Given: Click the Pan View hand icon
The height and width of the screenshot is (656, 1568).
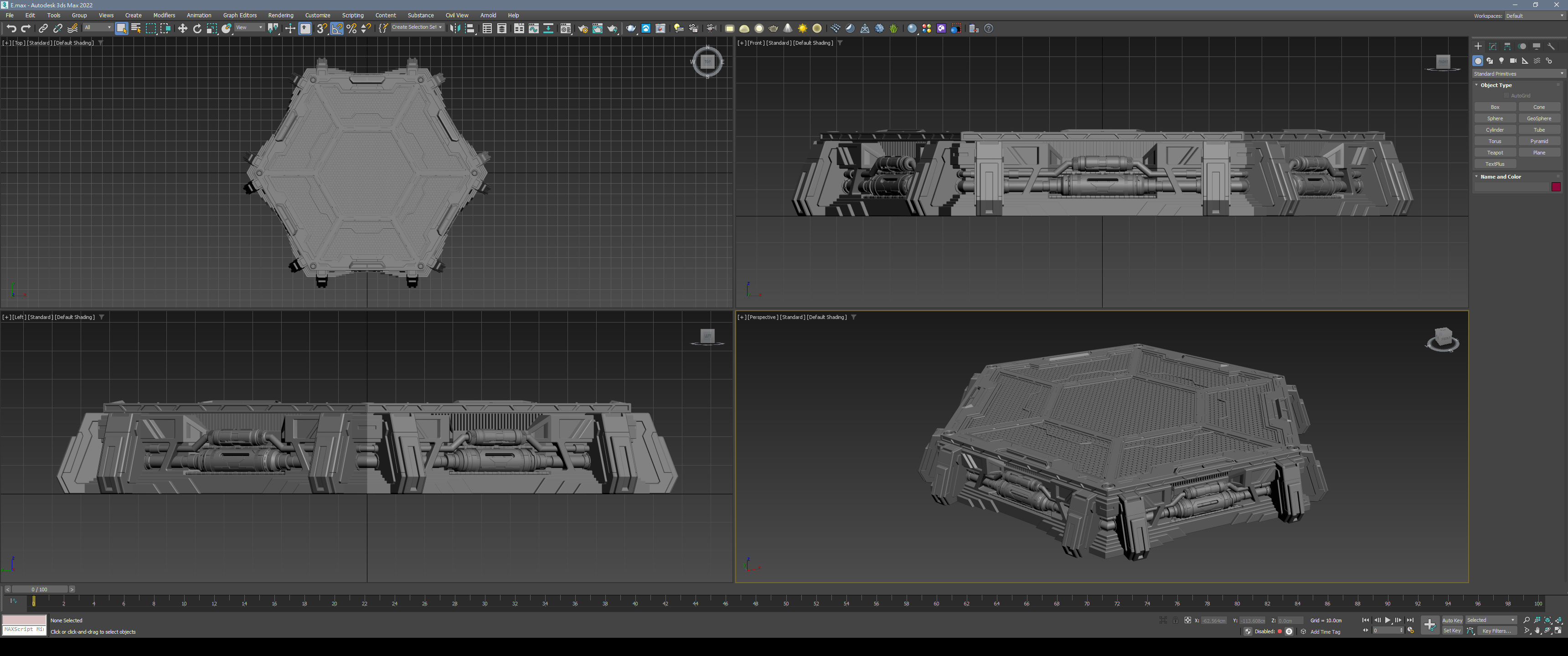Looking at the screenshot, I should point(1537,631).
